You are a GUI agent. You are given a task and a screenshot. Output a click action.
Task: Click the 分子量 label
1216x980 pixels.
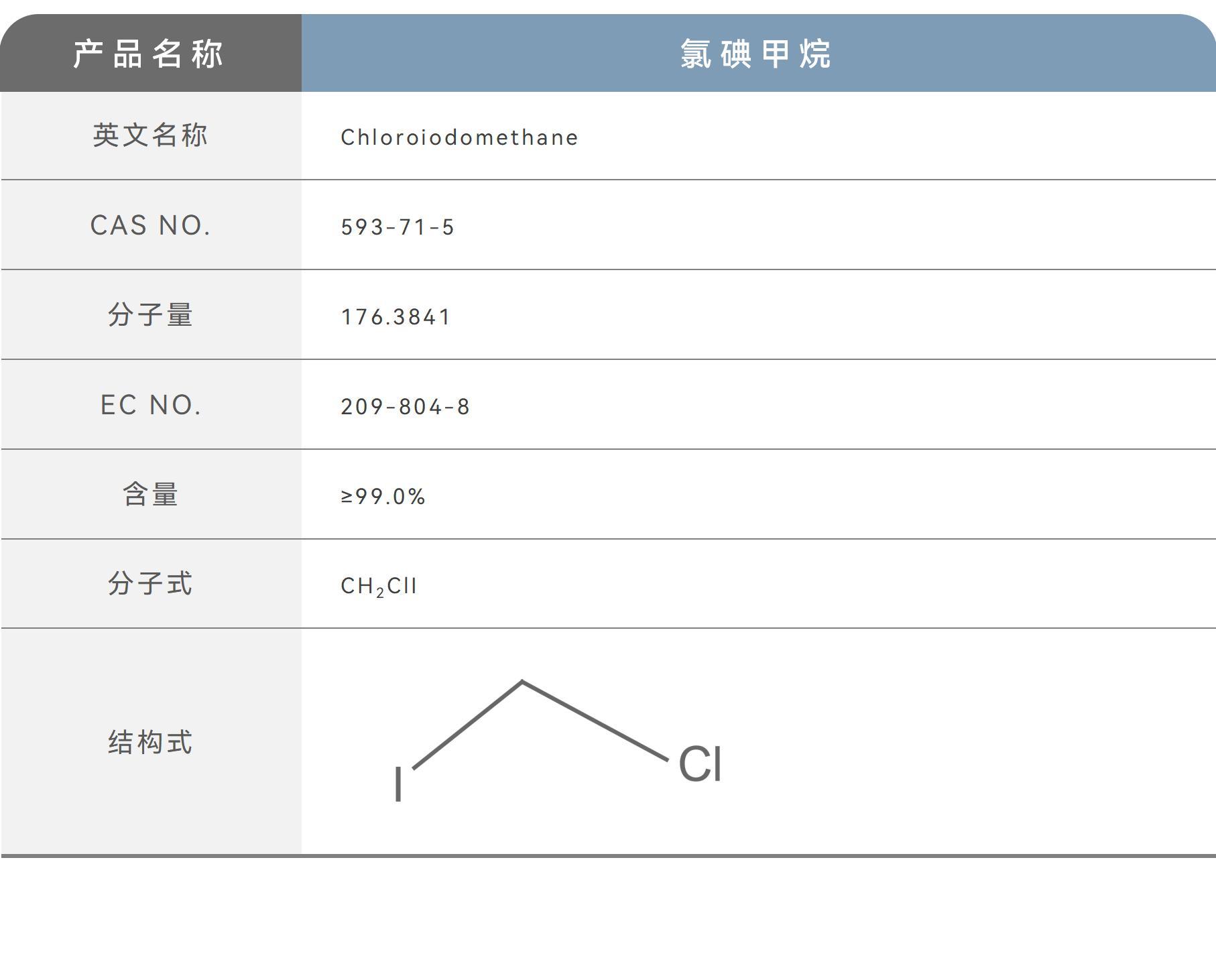coord(150,314)
